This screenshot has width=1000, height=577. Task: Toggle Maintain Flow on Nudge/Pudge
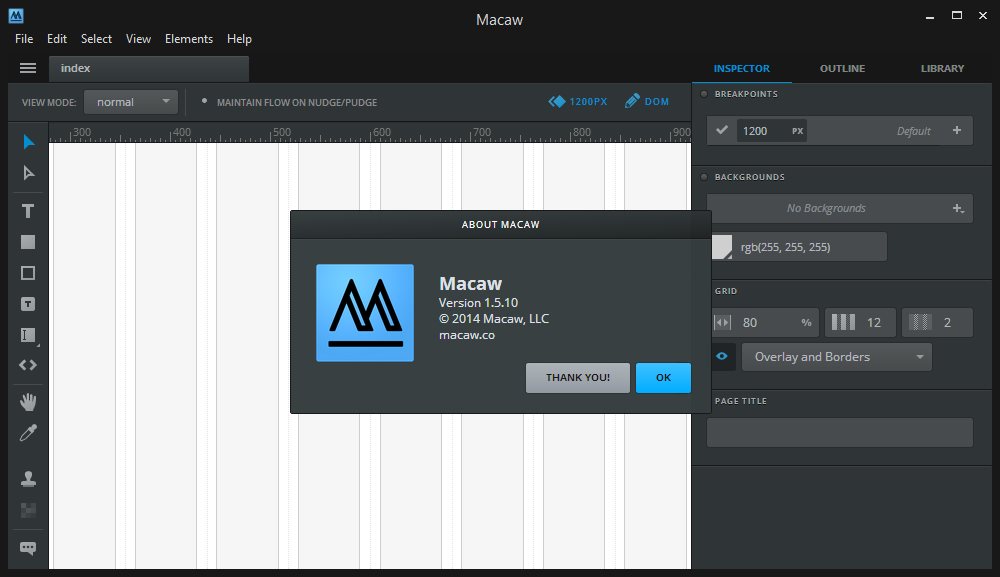pos(290,102)
